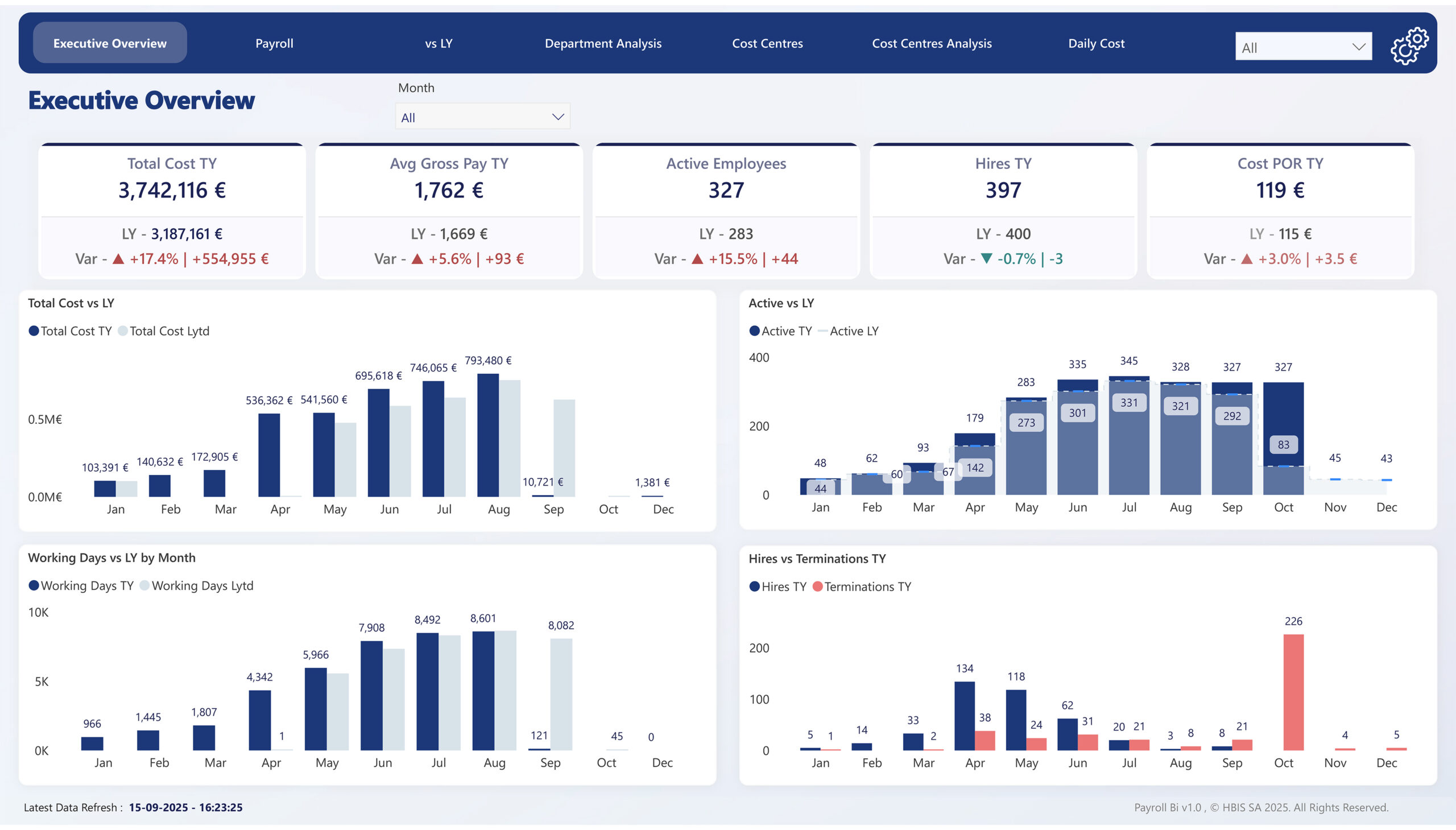
Task: Switch to the Payroll tab
Action: click(x=275, y=43)
